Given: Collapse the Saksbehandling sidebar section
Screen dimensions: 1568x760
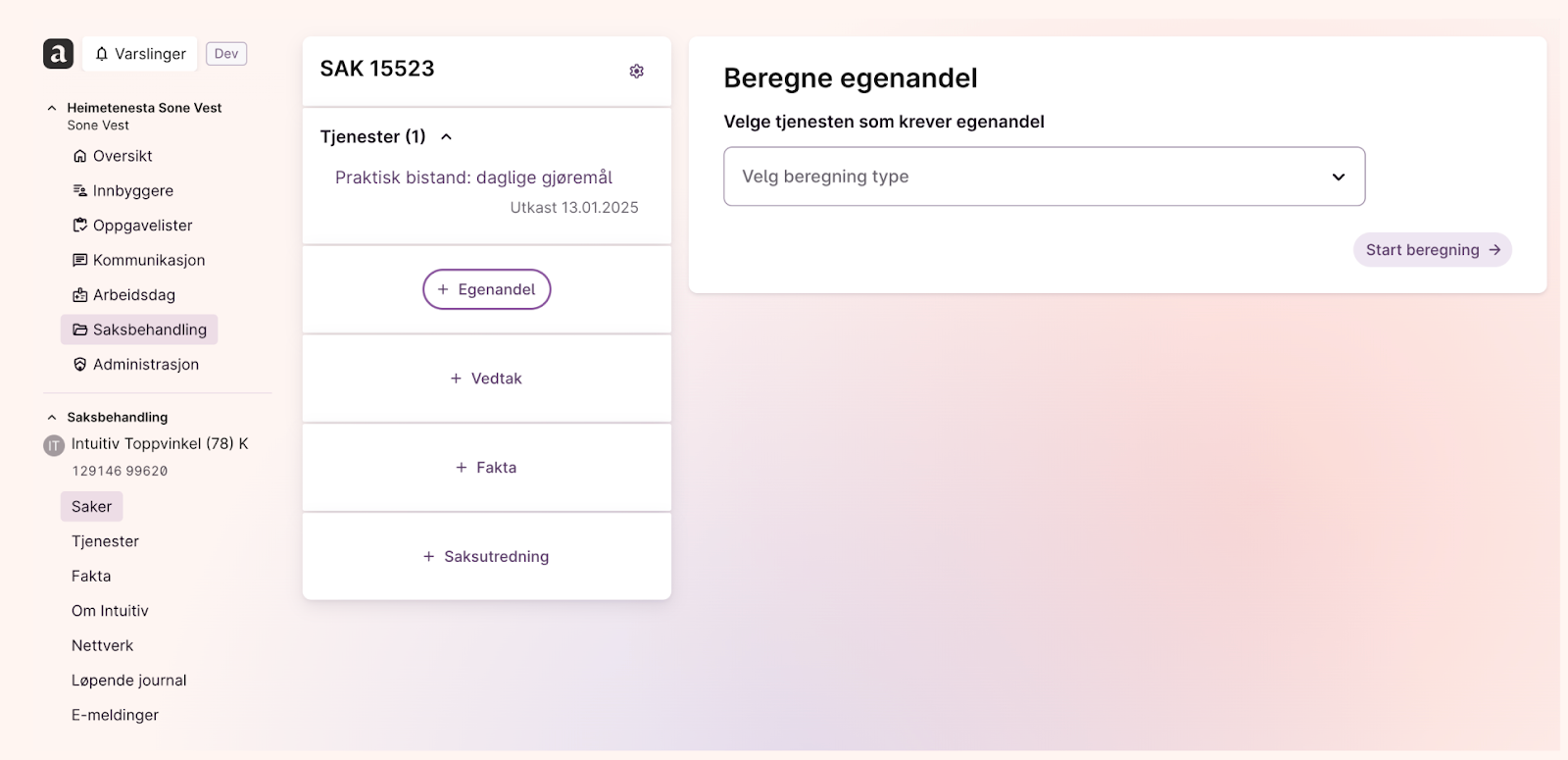Looking at the screenshot, I should point(52,418).
